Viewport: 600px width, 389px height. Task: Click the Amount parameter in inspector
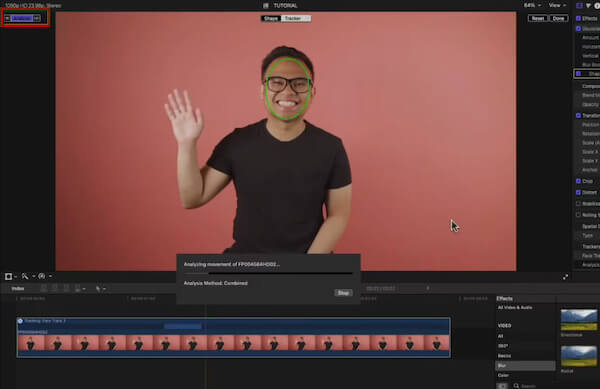(590, 37)
